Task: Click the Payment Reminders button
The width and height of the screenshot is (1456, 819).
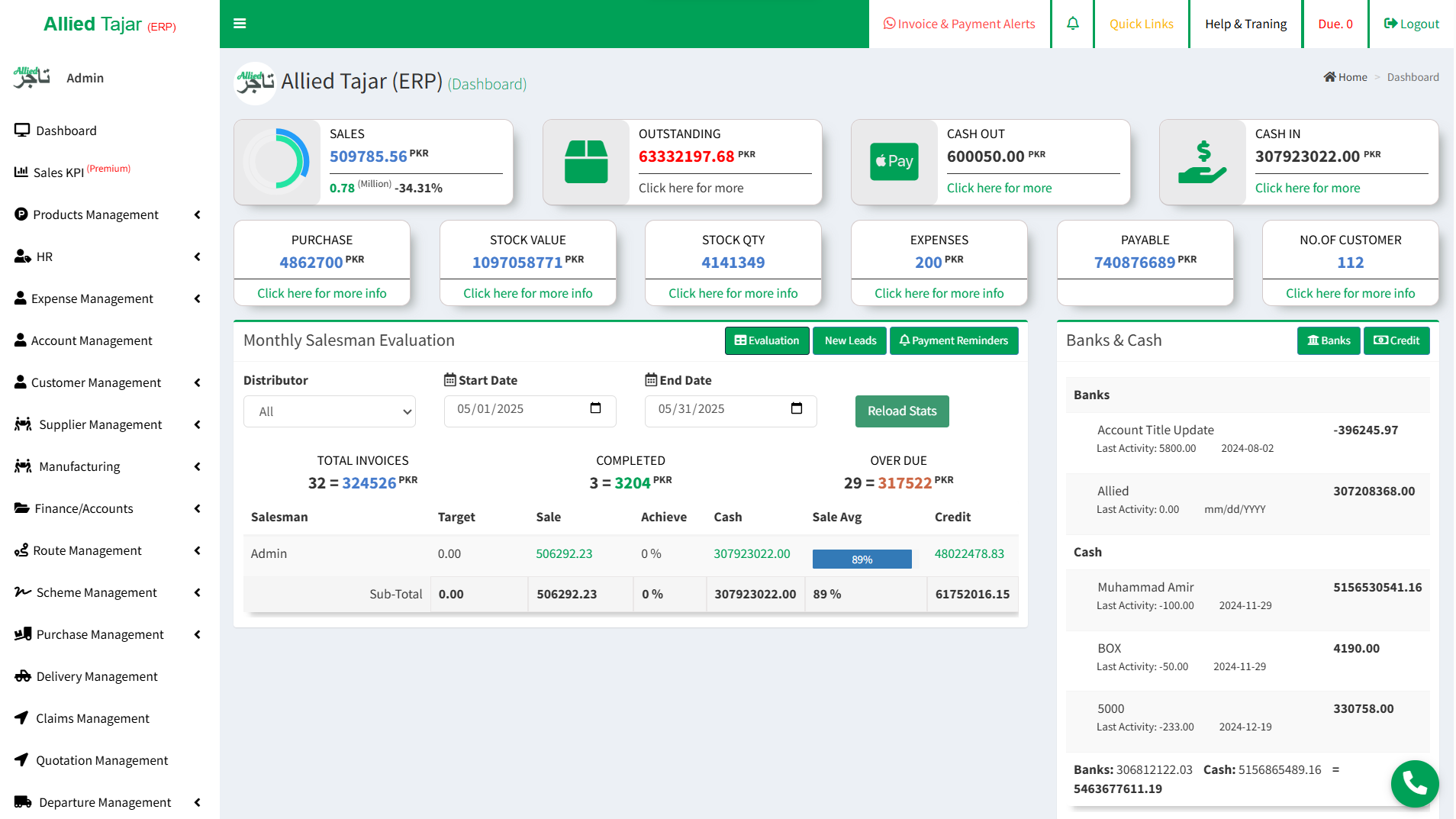Action: (954, 340)
